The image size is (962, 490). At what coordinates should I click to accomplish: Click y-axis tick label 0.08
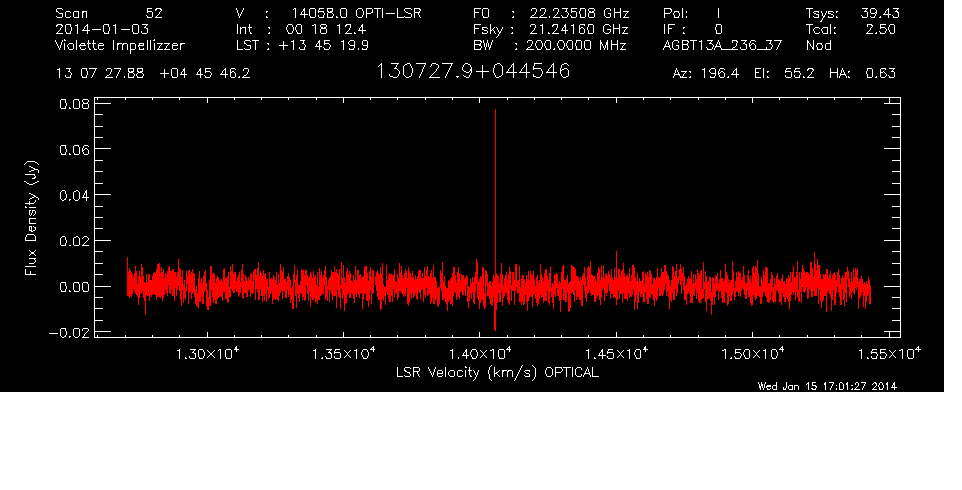(74, 104)
